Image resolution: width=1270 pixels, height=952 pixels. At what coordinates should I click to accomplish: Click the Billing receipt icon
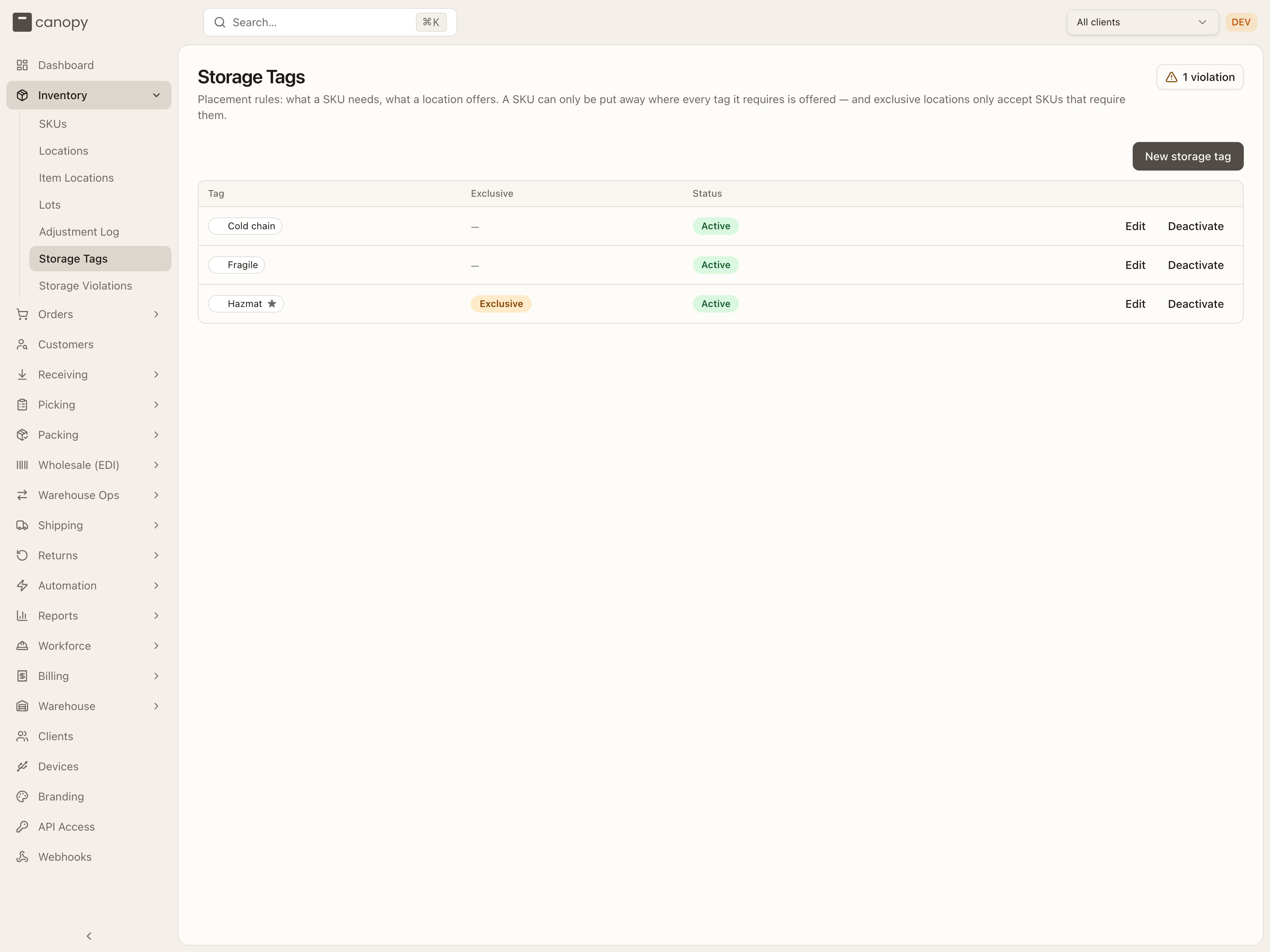click(22, 676)
